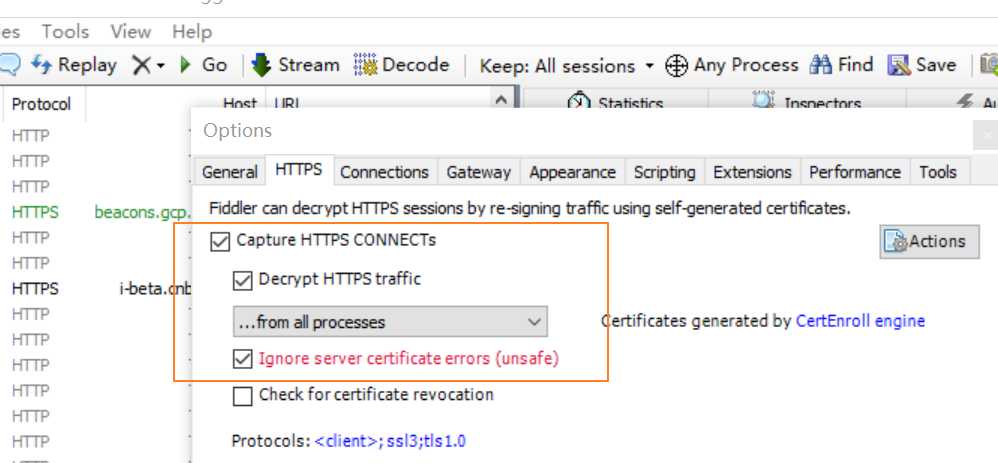This screenshot has width=998, height=463.
Task: Enable Check for certificate revocation
Action: point(242,395)
